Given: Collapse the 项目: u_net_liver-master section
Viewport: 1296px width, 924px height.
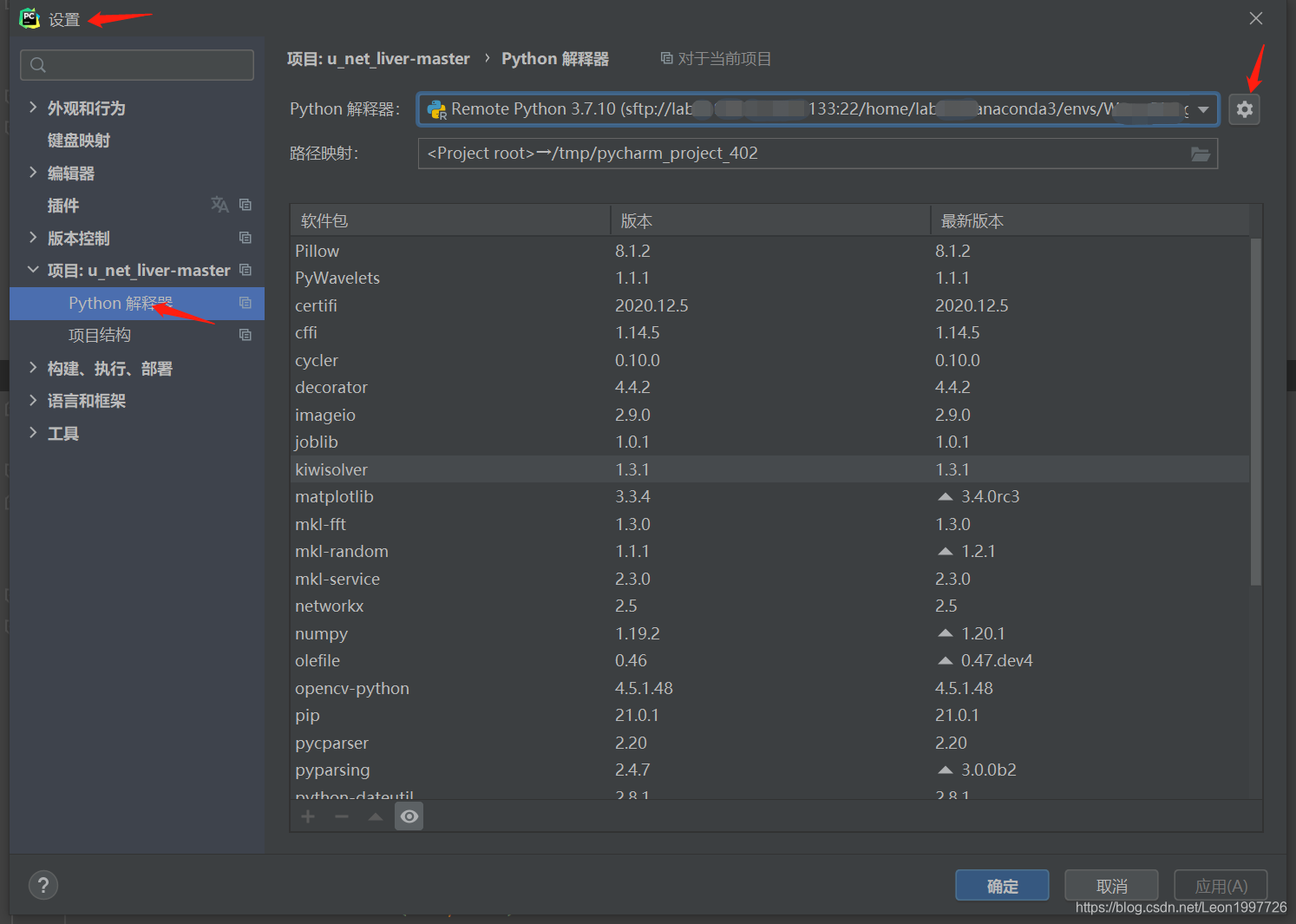Looking at the screenshot, I should pyautogui.click(x=33, y=270).
